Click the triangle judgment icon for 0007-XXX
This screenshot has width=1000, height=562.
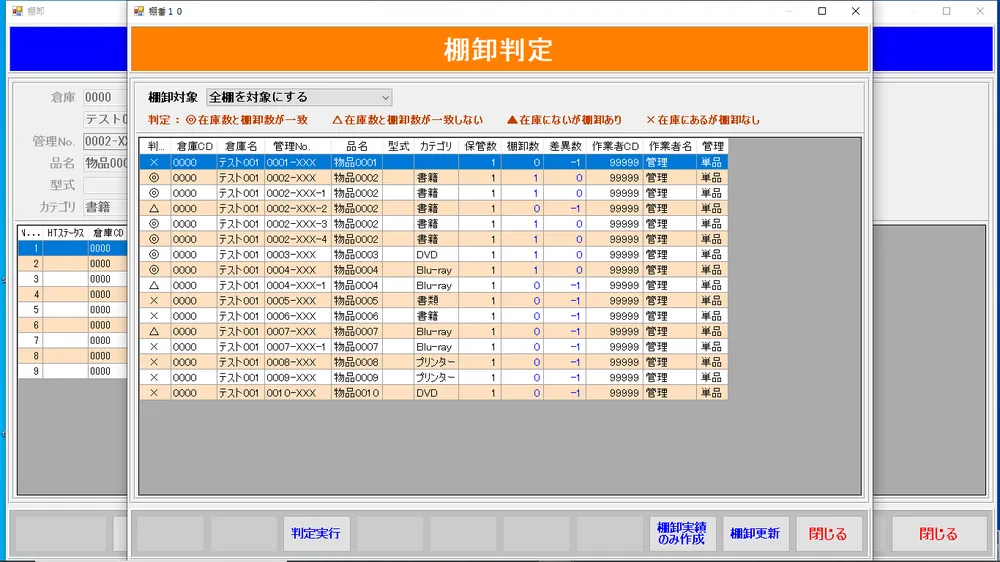(x=154, y=332)
